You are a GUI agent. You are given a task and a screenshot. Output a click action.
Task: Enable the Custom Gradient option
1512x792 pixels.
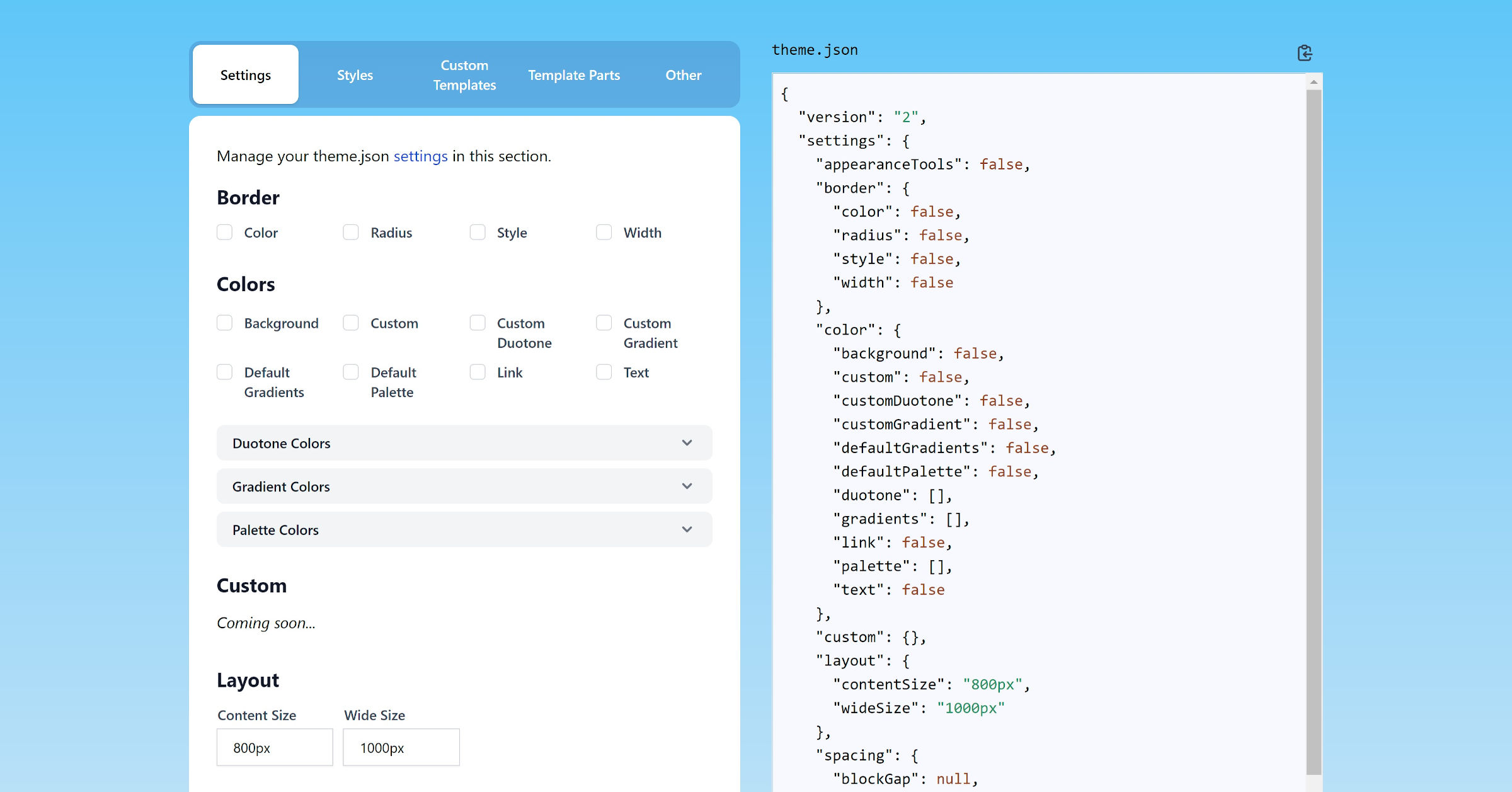point(604,323)
